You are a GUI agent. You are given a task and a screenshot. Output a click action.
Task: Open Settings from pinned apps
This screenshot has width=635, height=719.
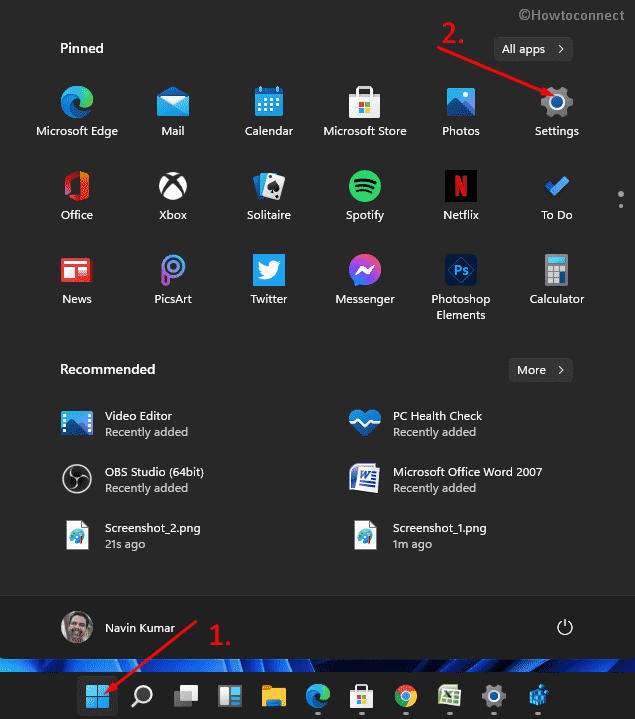[x=557, y=111]
